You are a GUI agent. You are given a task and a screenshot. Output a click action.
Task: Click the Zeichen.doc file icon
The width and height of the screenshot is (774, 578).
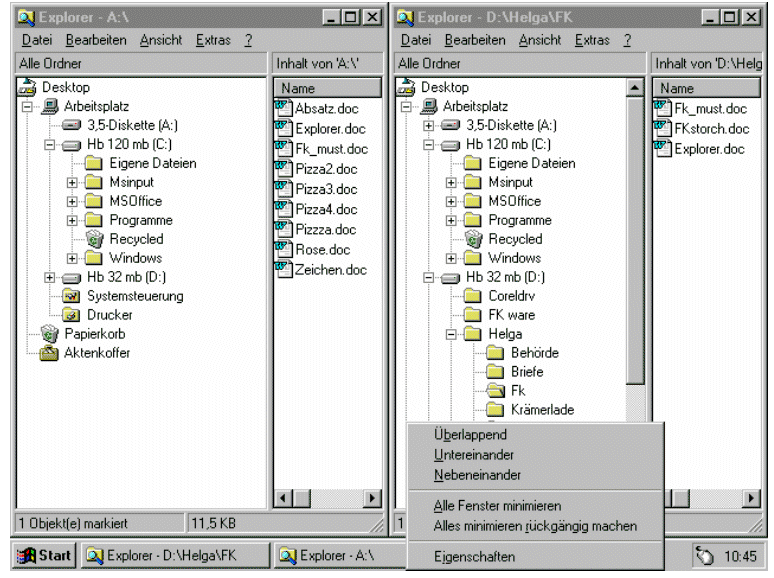click(283, 270)
